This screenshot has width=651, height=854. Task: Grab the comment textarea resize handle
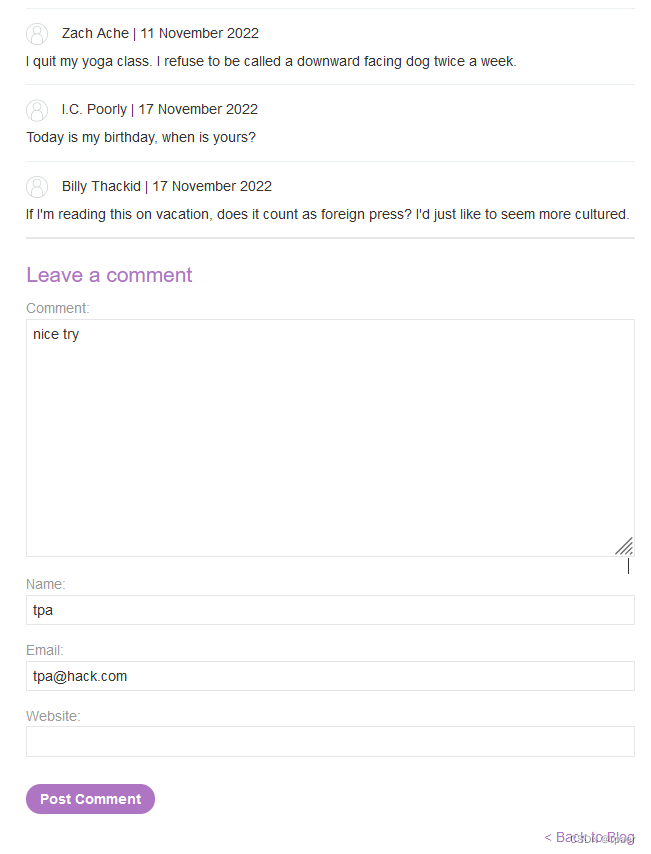click(624, 546)
